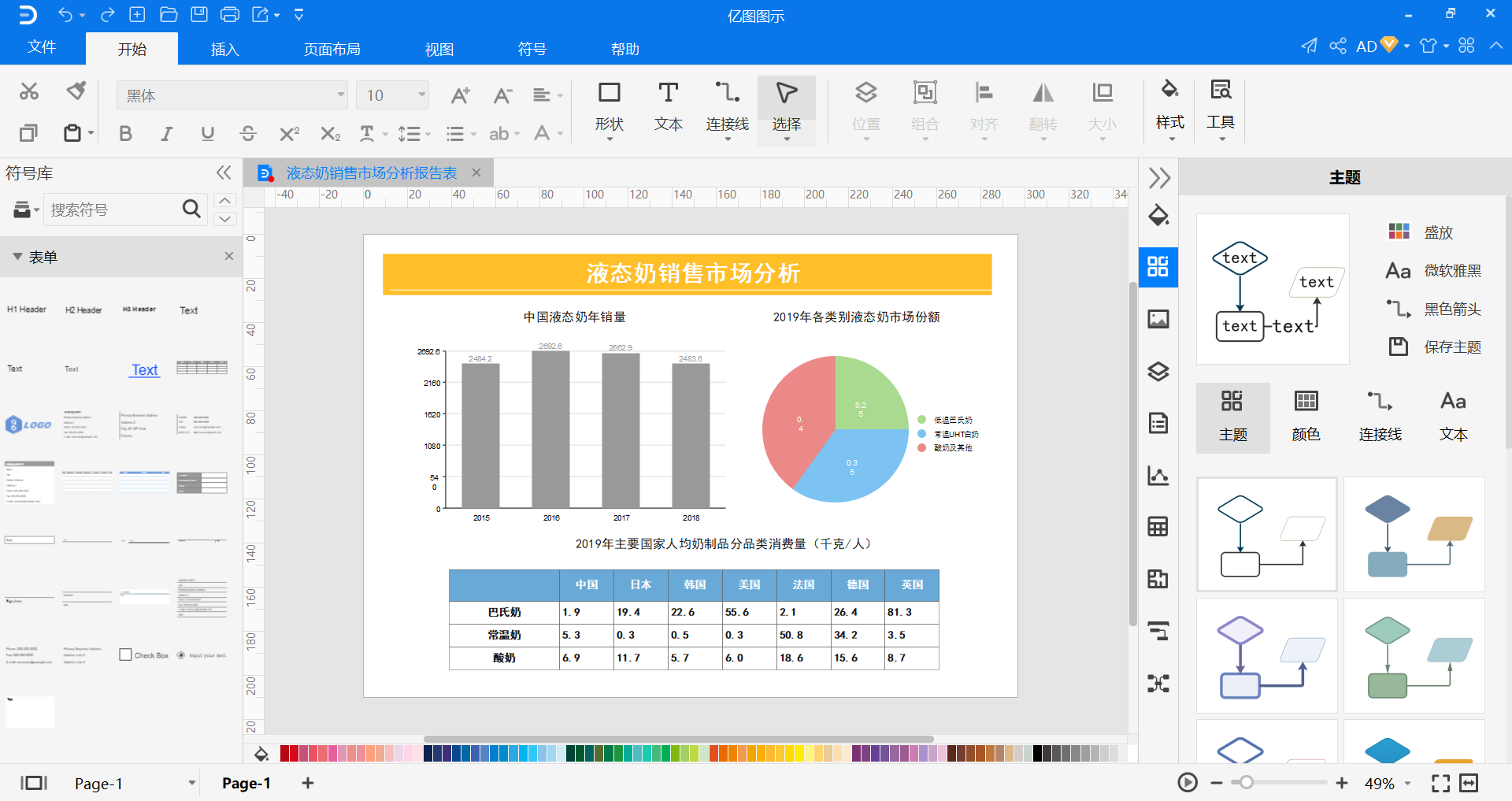1512x801 pixels.
Task: Expand the font size dropdown
Action: point(422,95)
